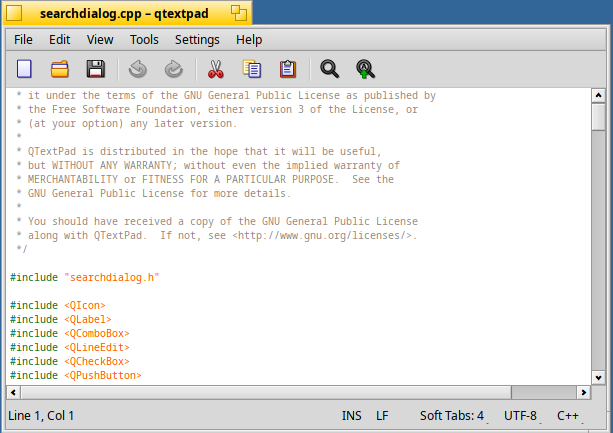The image size is (613, 433).
Task: Click the window icon in the title bar
Action: pos(14,13)
